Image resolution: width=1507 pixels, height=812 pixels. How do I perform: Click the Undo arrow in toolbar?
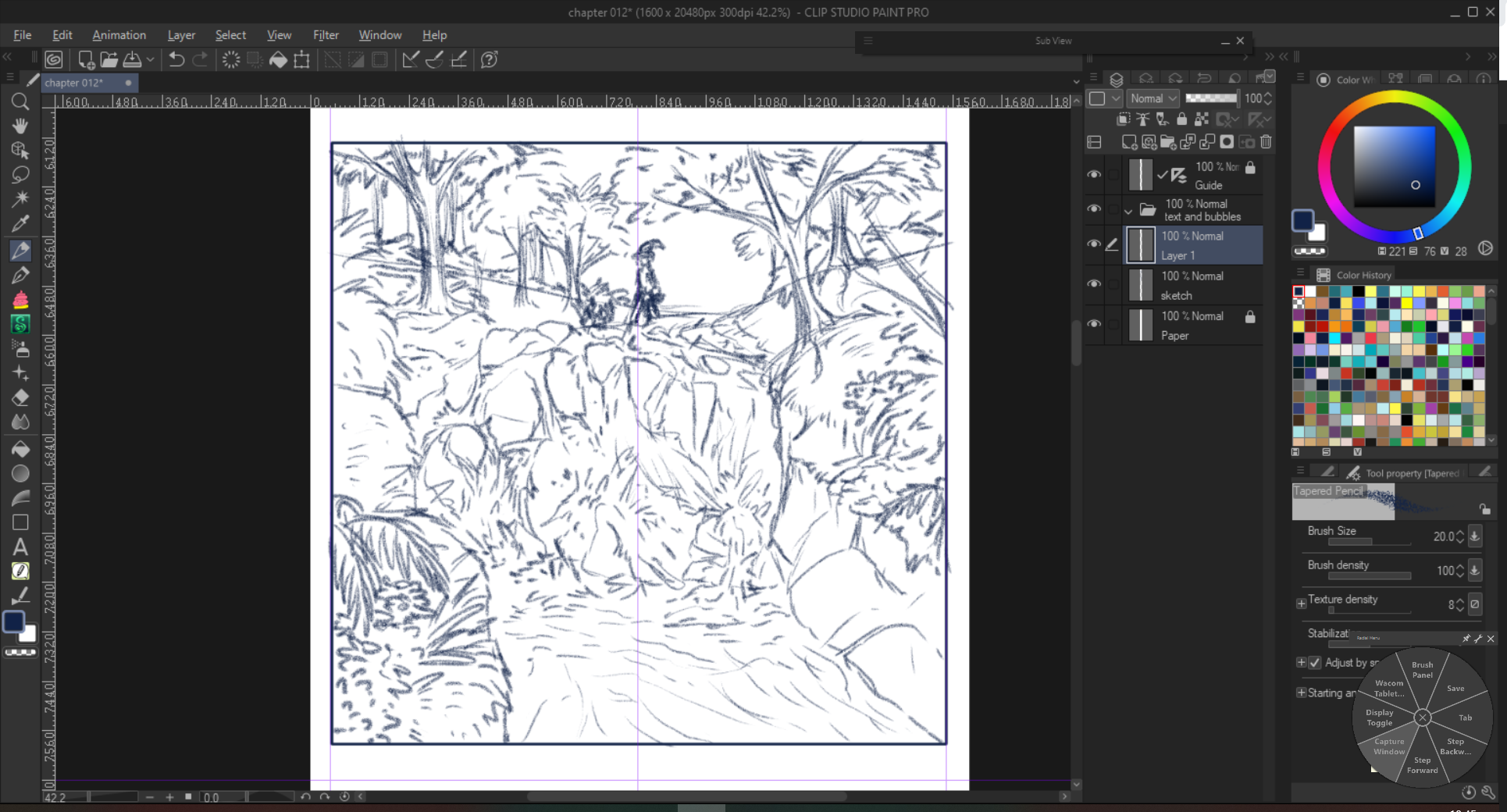click(x=176, y=60)
